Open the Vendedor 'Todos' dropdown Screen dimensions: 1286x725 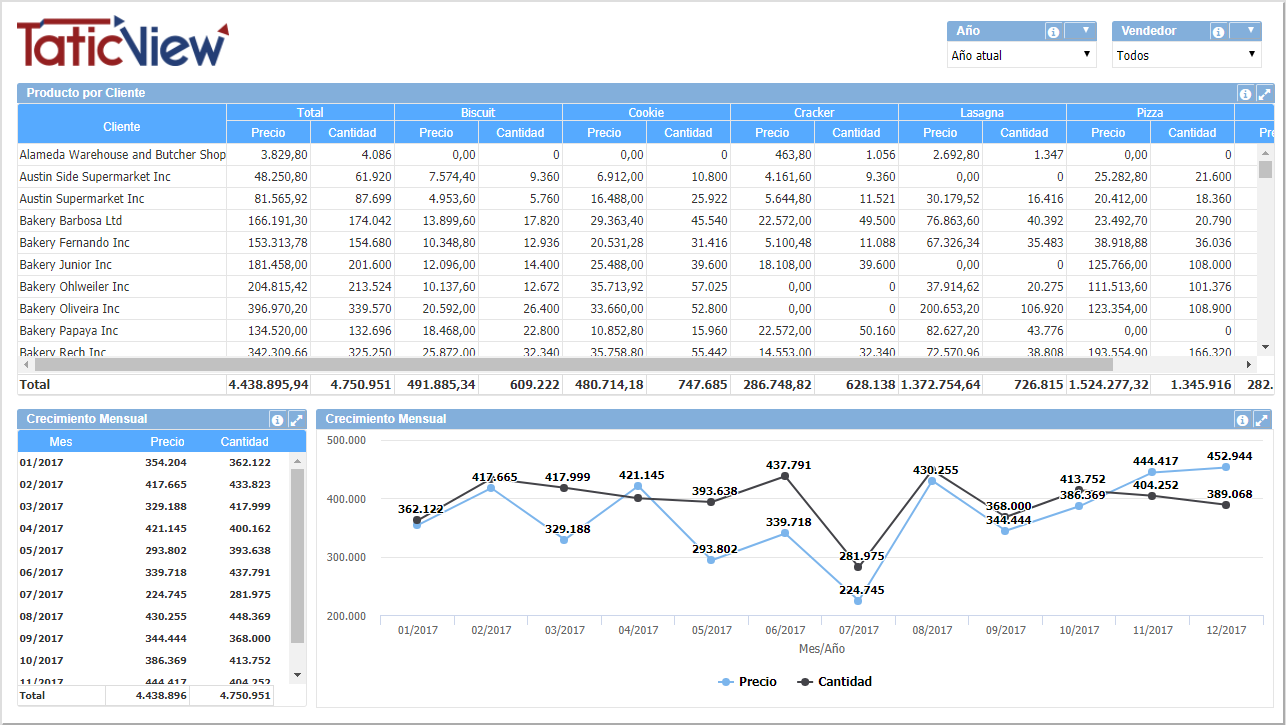[x=1186, y=56]
